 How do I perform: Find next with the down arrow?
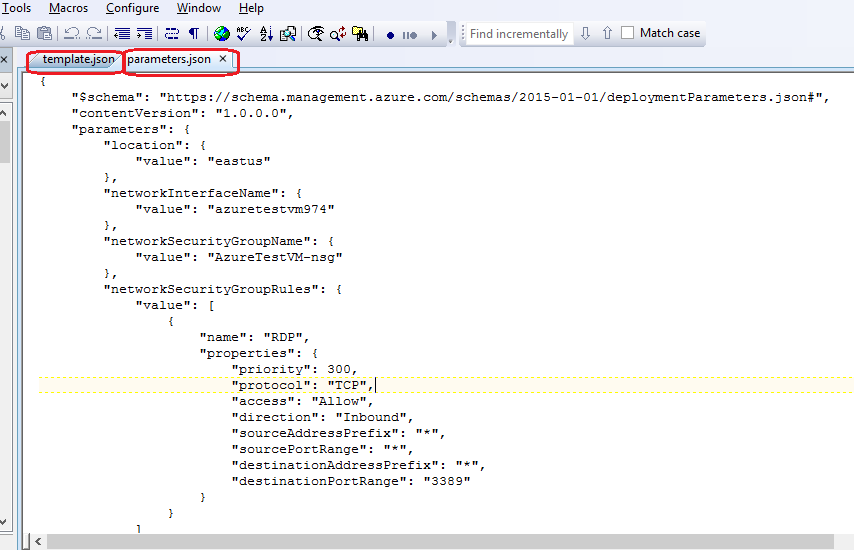pos(585,33)
